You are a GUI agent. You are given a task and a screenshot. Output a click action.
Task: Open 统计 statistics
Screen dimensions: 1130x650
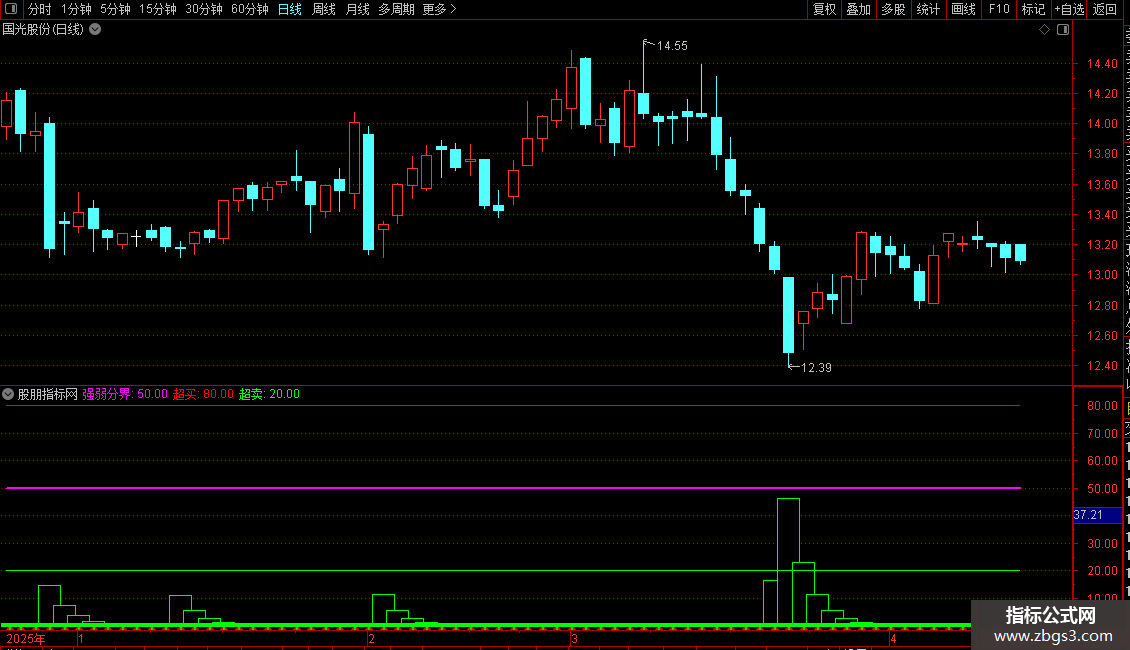tap(927, 9)
